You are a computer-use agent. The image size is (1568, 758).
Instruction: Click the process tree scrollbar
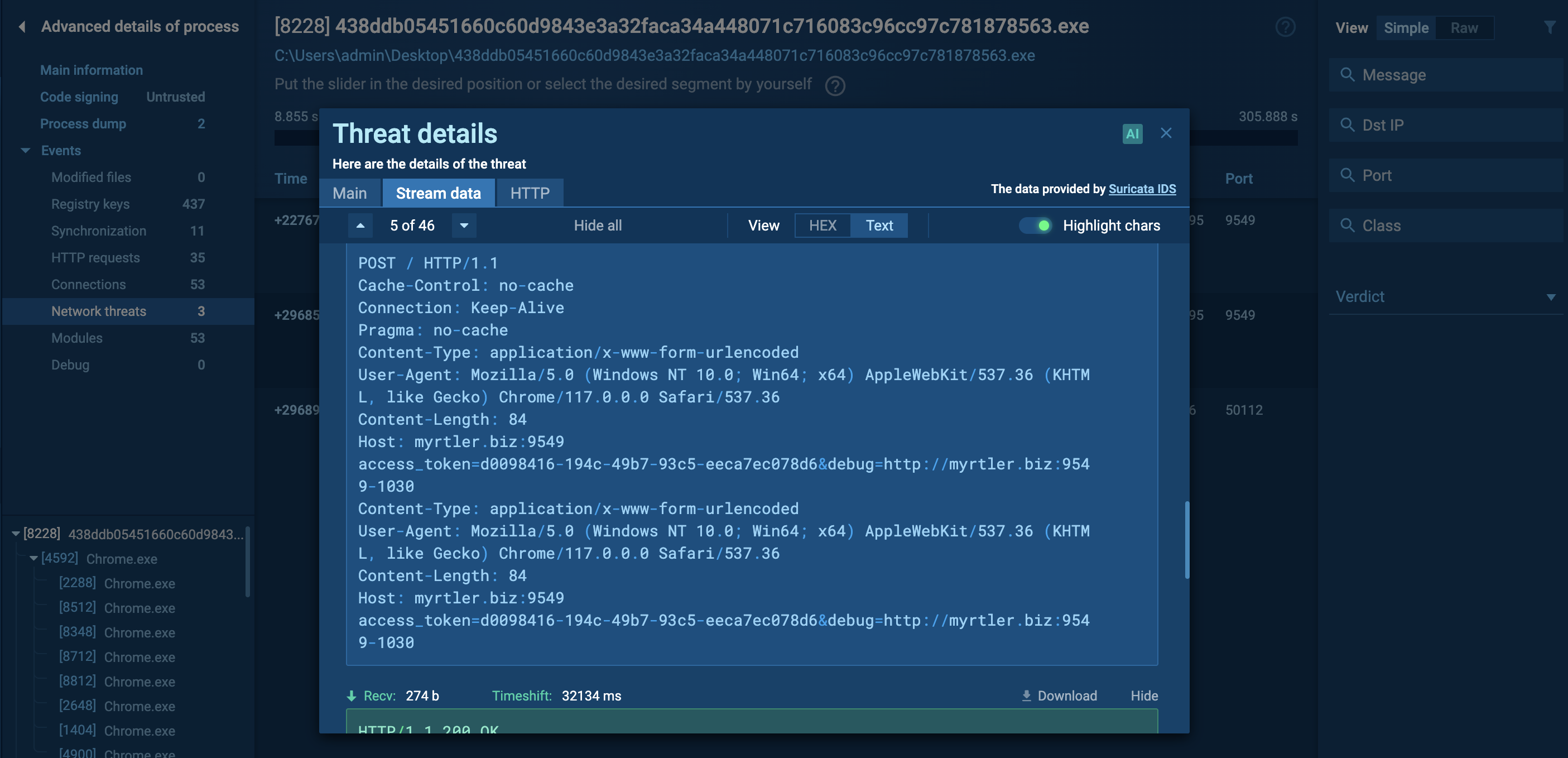click(x=247, y=562)
